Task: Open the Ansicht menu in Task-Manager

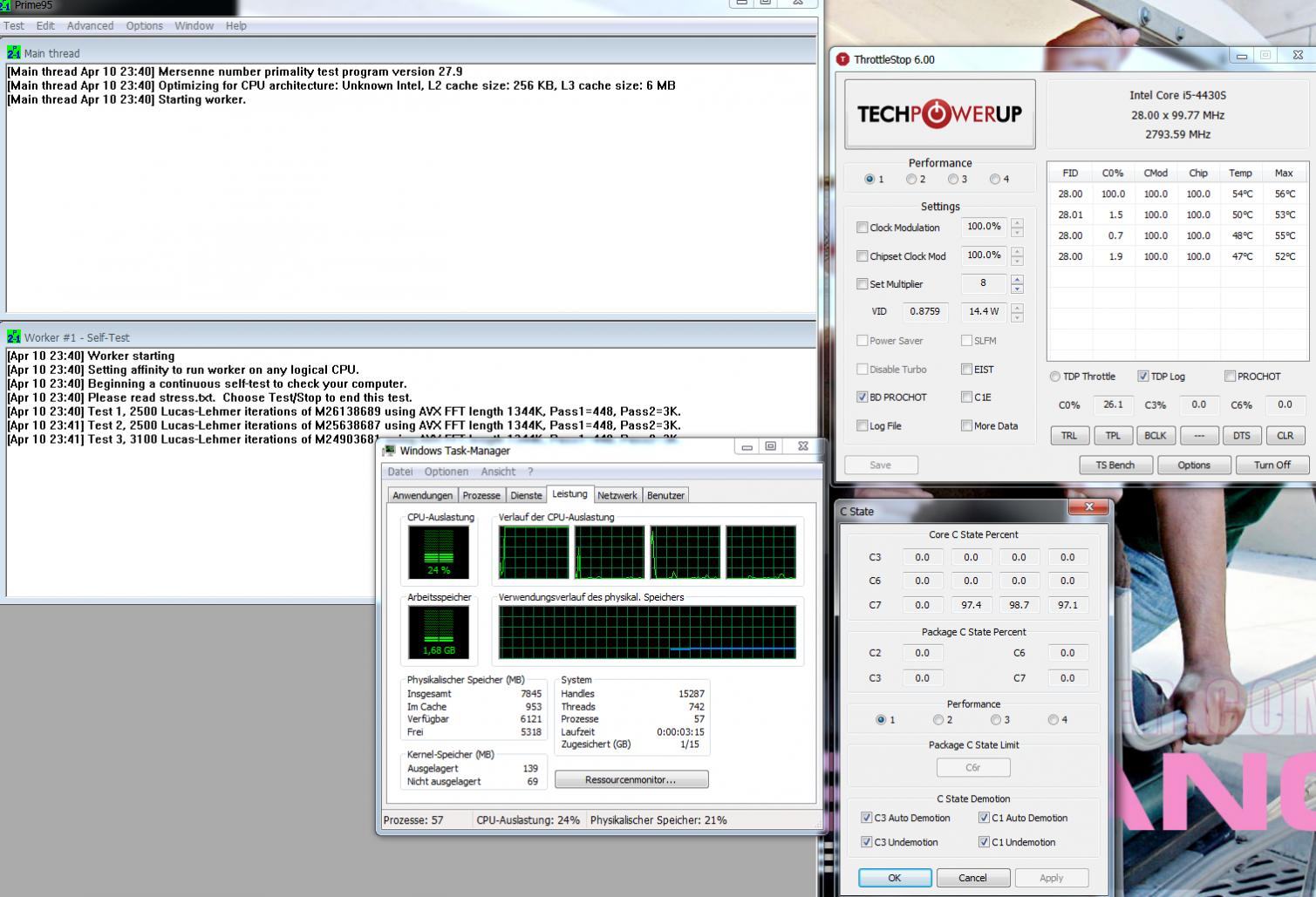Action: coord(498,472)
